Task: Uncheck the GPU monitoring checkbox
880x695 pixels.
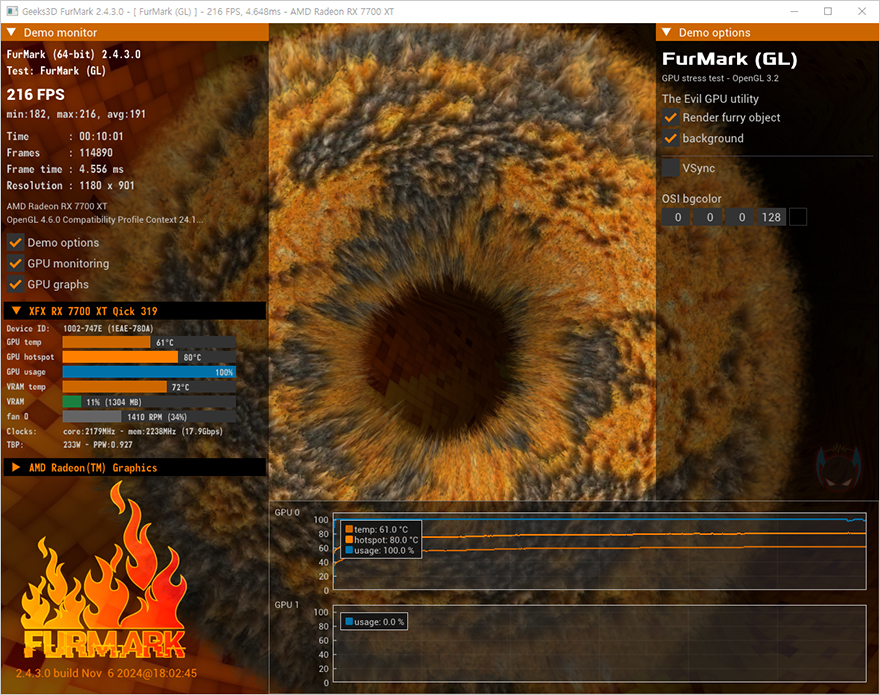Action: tap(15, 263)
